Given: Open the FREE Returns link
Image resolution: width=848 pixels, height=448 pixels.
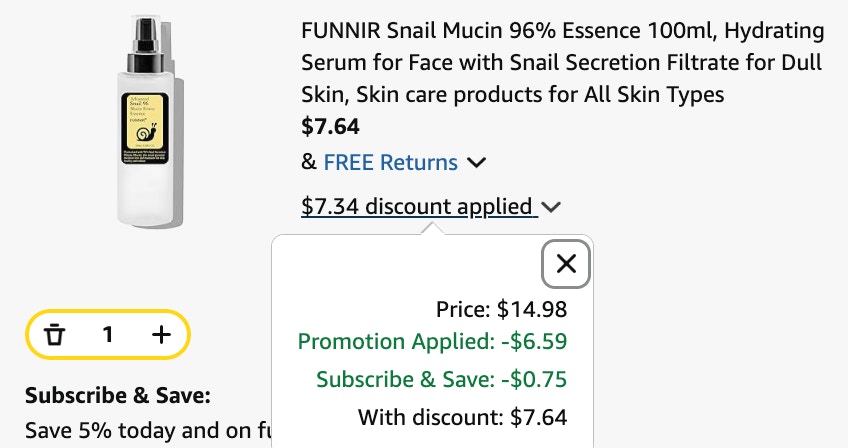Looking at the screenshot, I should click(x=390, y=162).
